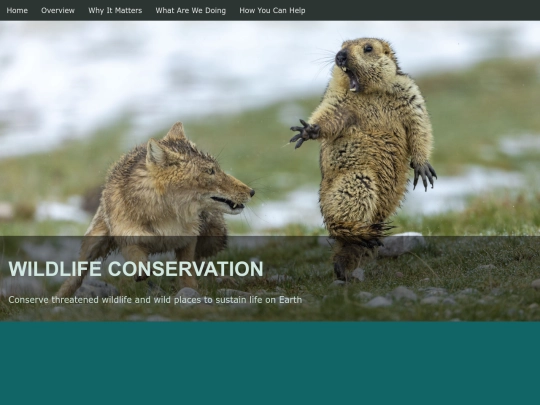Go to the Overview section
Viewport: 540px width, 405px height.
[58, 10]
